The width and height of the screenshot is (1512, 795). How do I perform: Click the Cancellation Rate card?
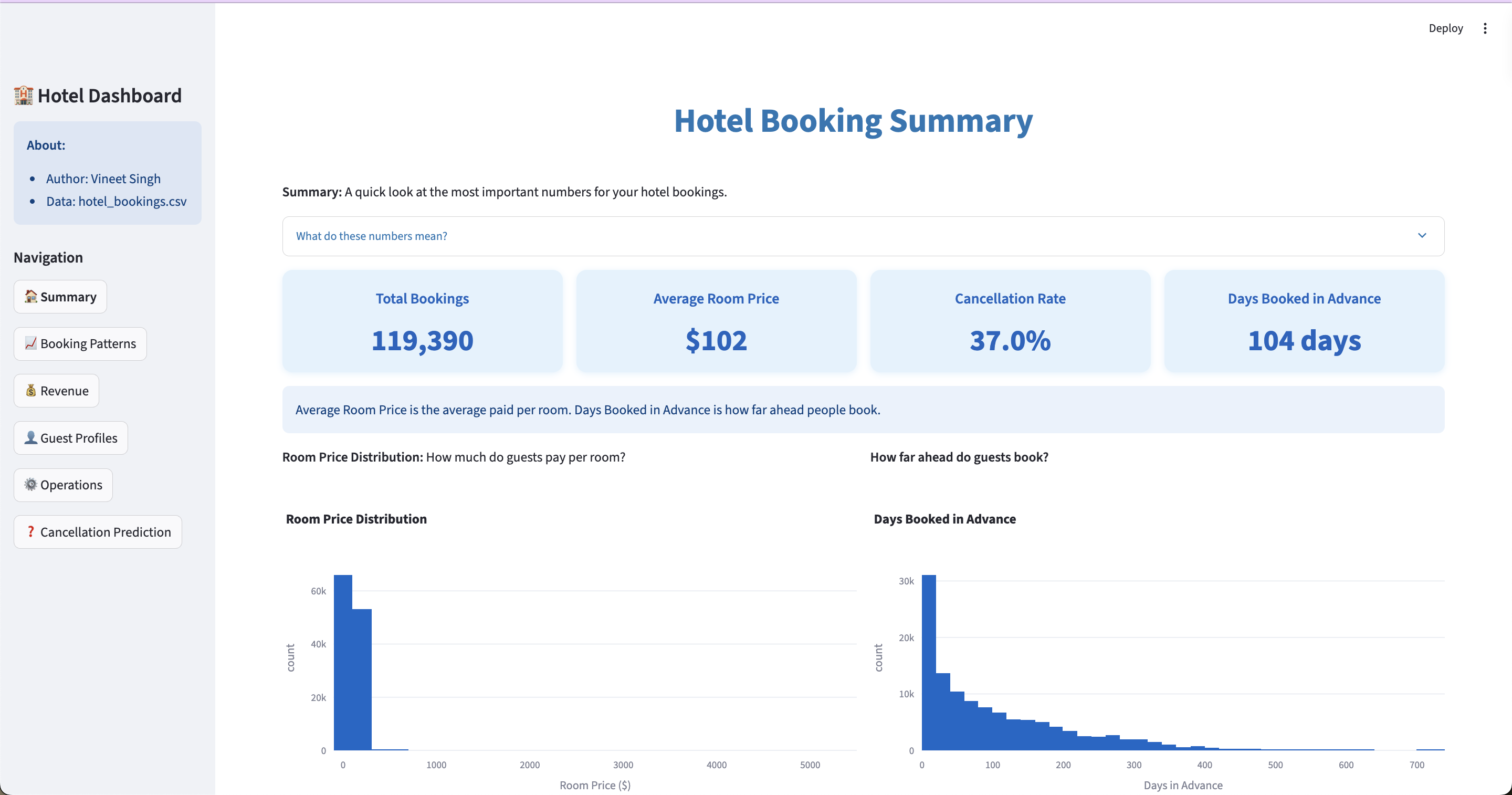click(x=1010, y=321)
